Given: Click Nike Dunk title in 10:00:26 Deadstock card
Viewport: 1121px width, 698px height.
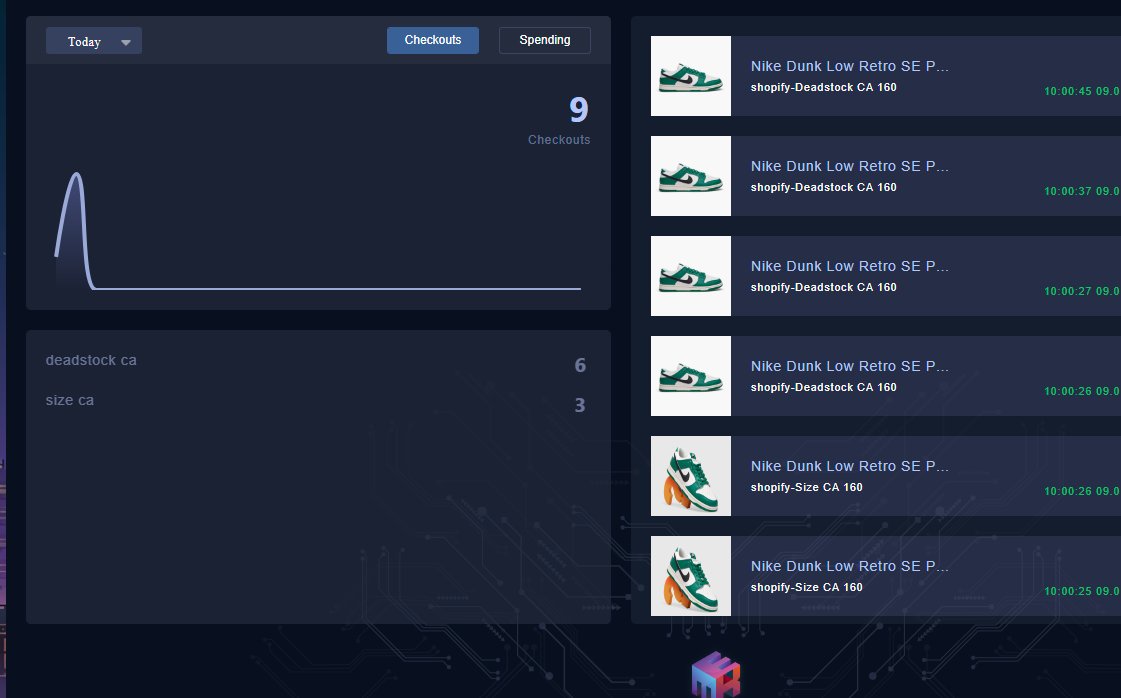Looking at the screenshot, I should (x=849, y=366).
